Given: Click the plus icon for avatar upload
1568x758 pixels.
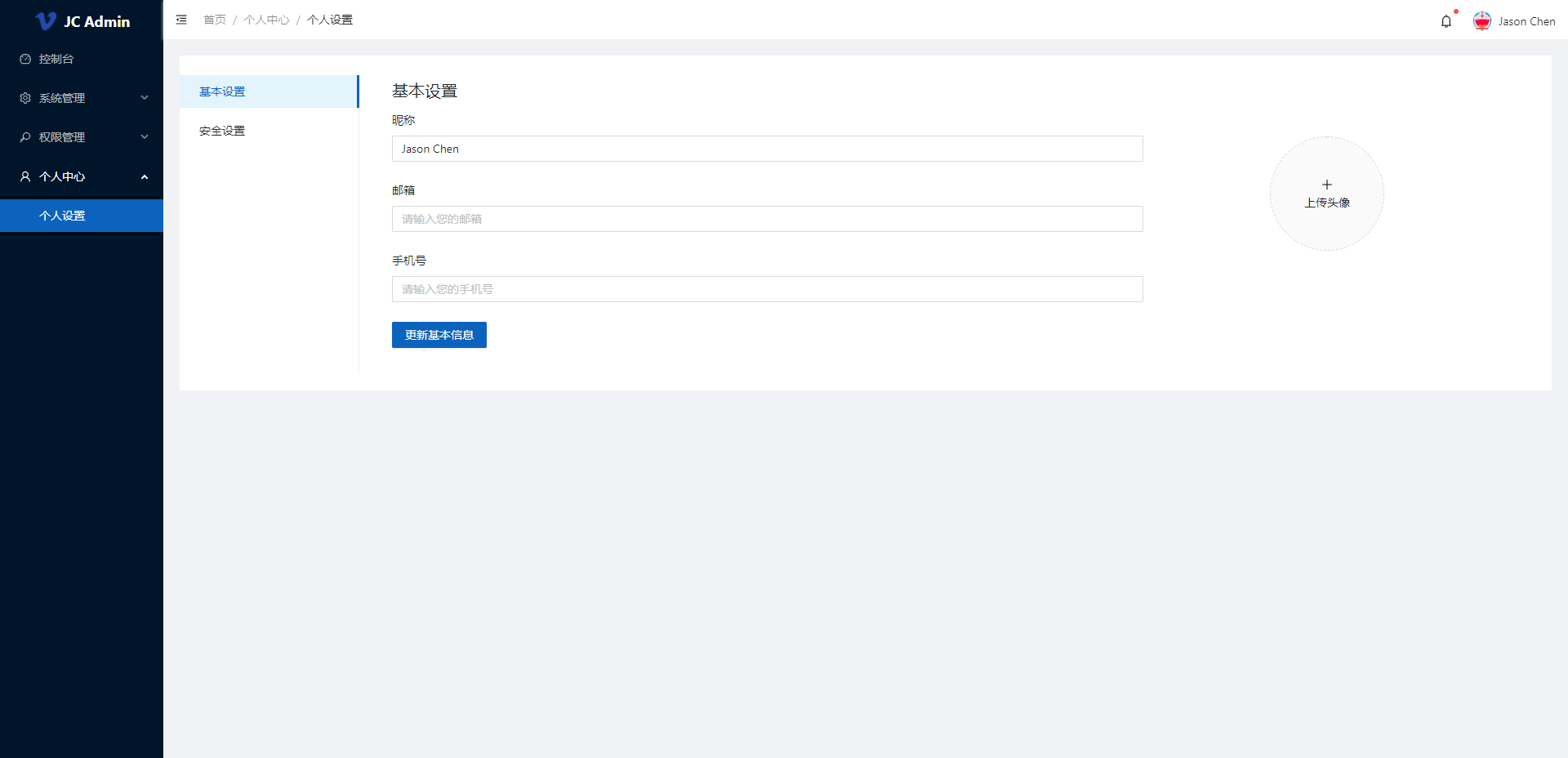Looking at the screenshot, I should [1327, 185].
